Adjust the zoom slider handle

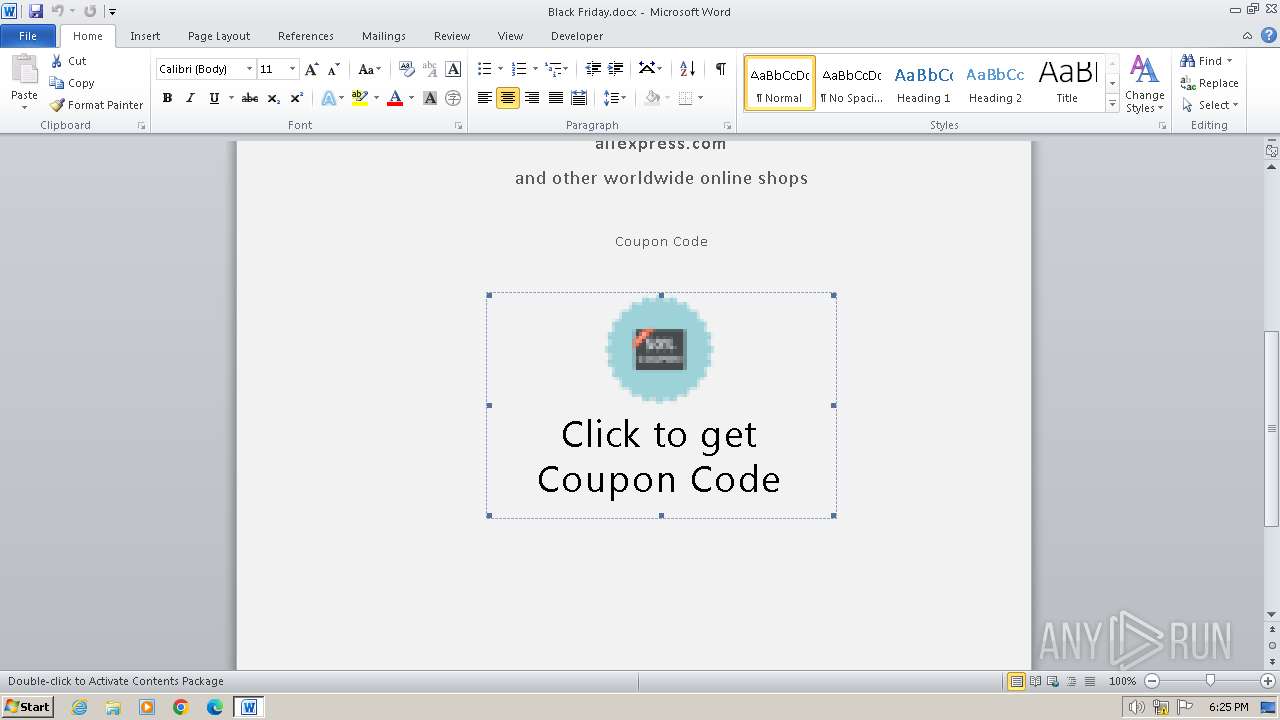click(1210, 681)
